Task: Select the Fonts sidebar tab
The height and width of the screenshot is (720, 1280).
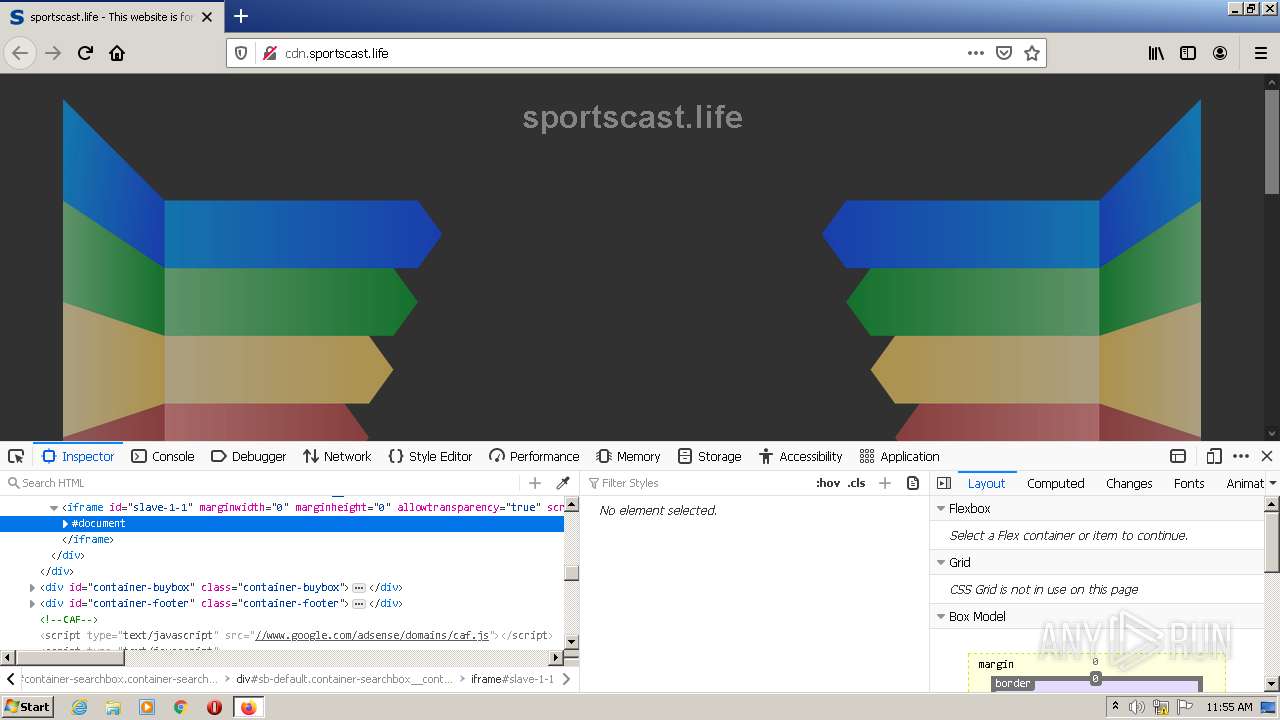Action: [x=1189, y=483]
